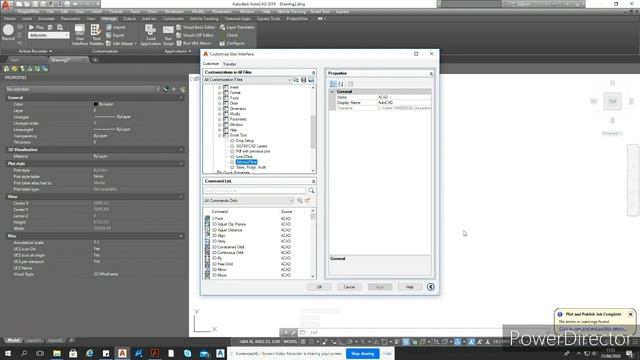Open the Tool Palettes customization button
The width and height of the screenshot is (640, 360).
coord(96,35)
